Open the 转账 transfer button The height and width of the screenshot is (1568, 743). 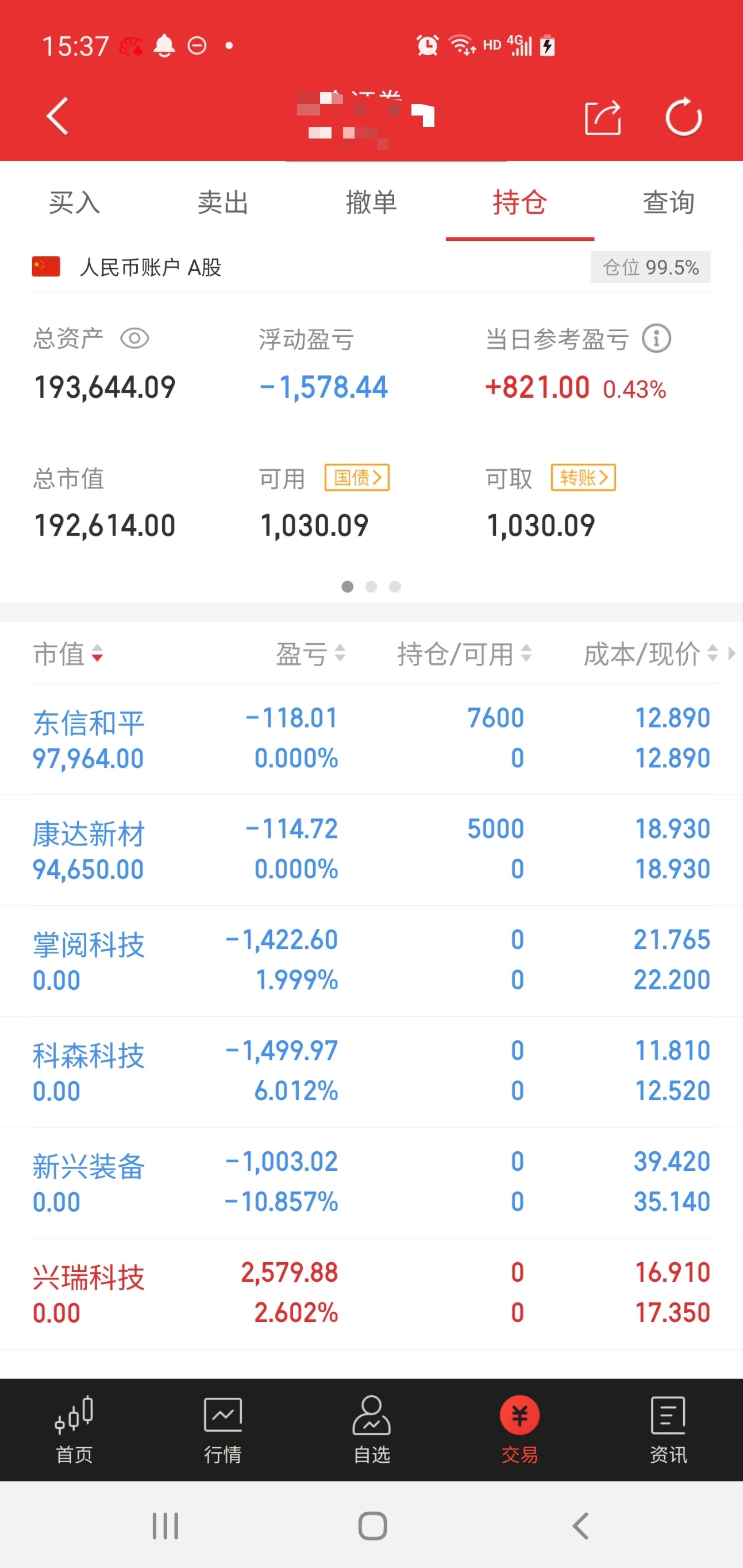(584, 477)
